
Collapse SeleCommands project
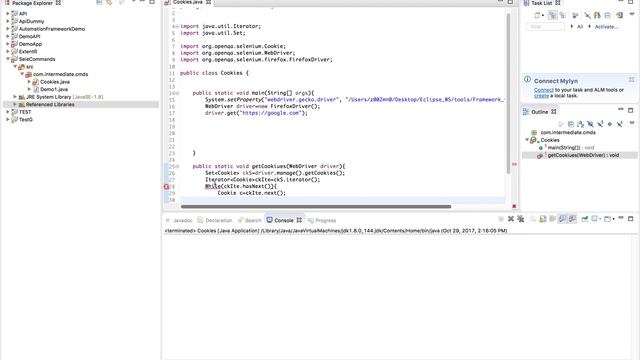(7, 59)
